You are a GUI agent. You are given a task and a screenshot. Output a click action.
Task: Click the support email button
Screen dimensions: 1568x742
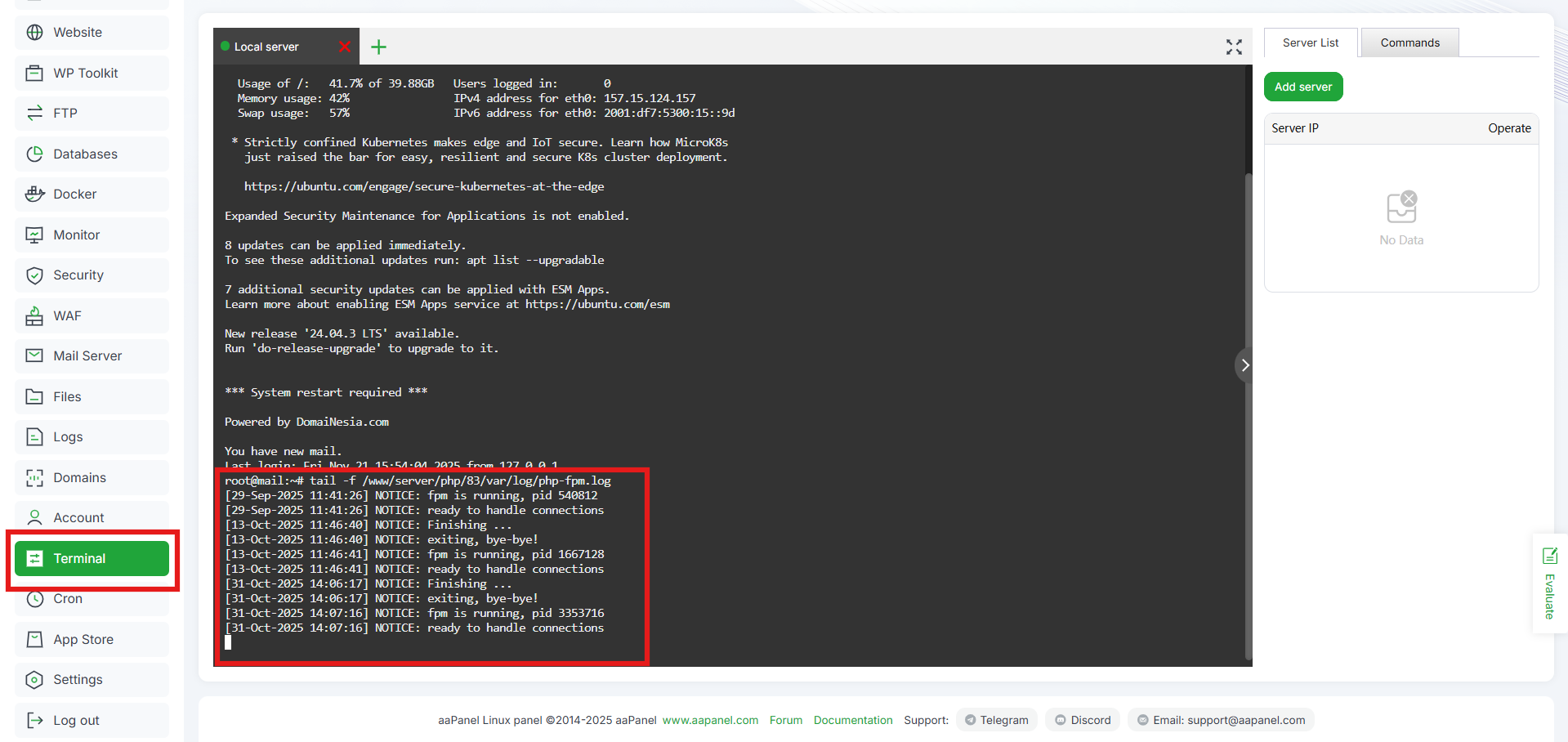[1221, 720]
